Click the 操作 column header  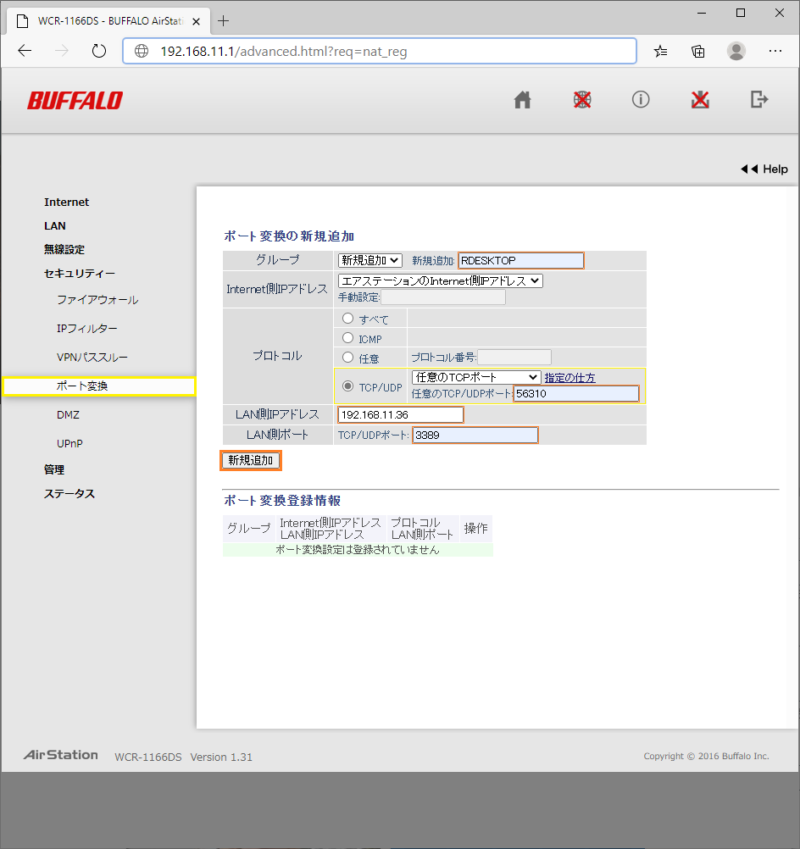[x=476, y=528]
